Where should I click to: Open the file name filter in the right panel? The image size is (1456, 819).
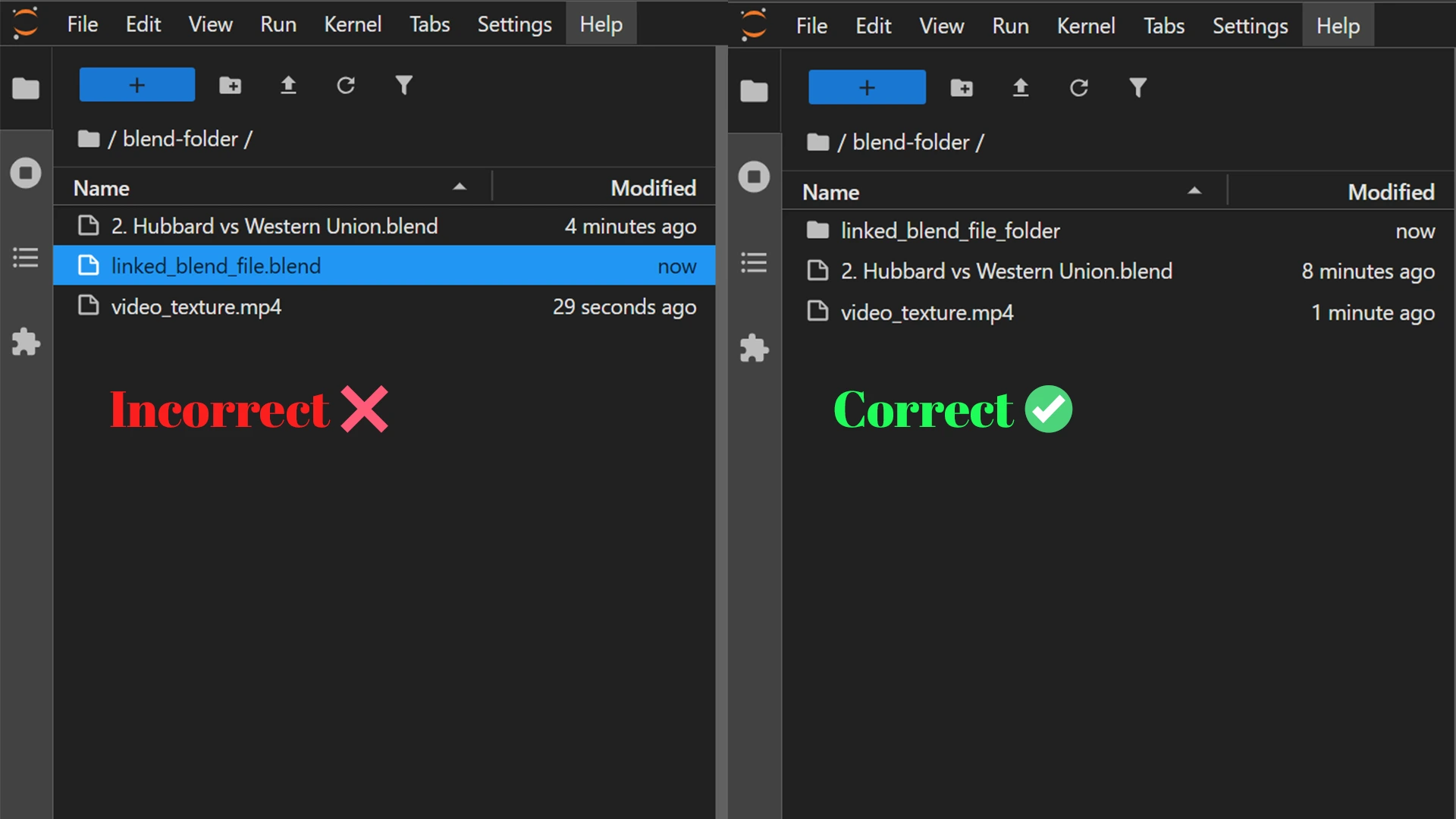pos(1137,87)
